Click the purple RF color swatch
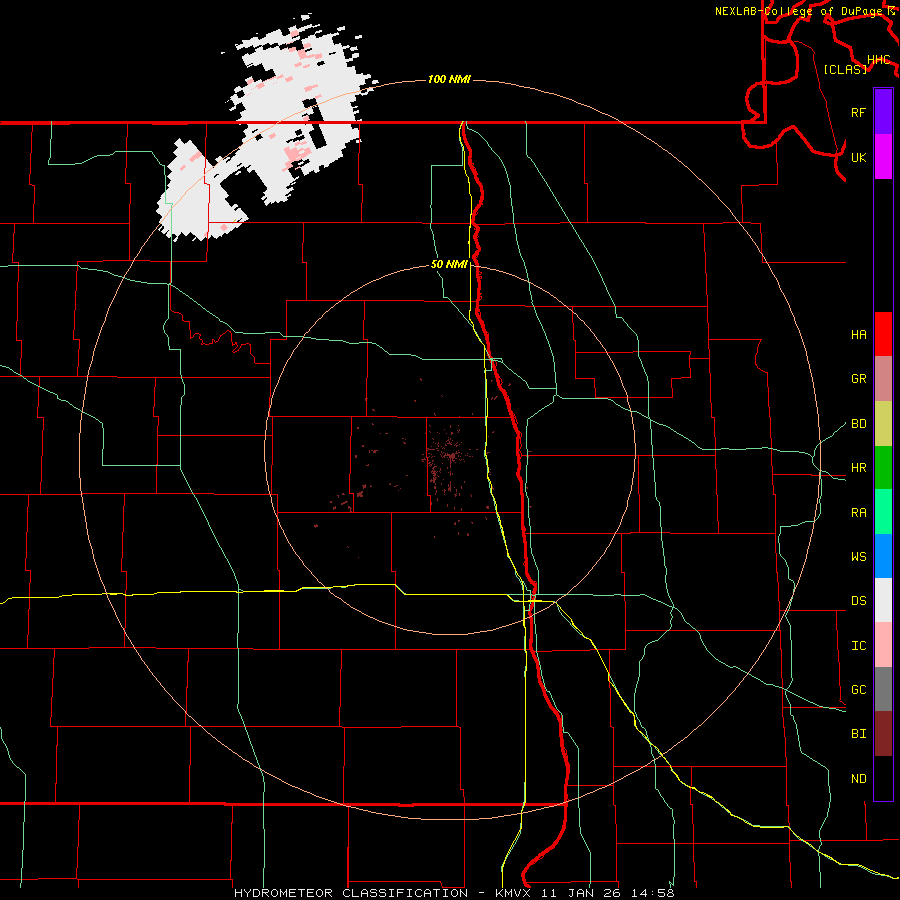 coord(883,112)
